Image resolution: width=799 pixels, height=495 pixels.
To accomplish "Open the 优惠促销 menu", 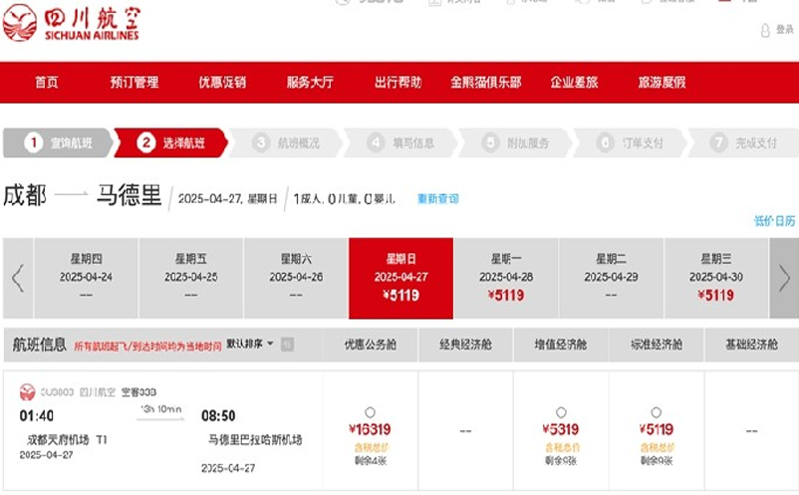I will coord(222,82).
